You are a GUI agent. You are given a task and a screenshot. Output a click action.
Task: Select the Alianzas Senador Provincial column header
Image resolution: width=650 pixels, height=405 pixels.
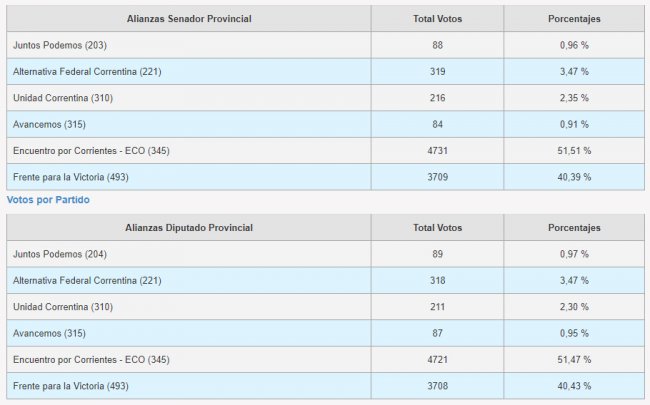189,19
